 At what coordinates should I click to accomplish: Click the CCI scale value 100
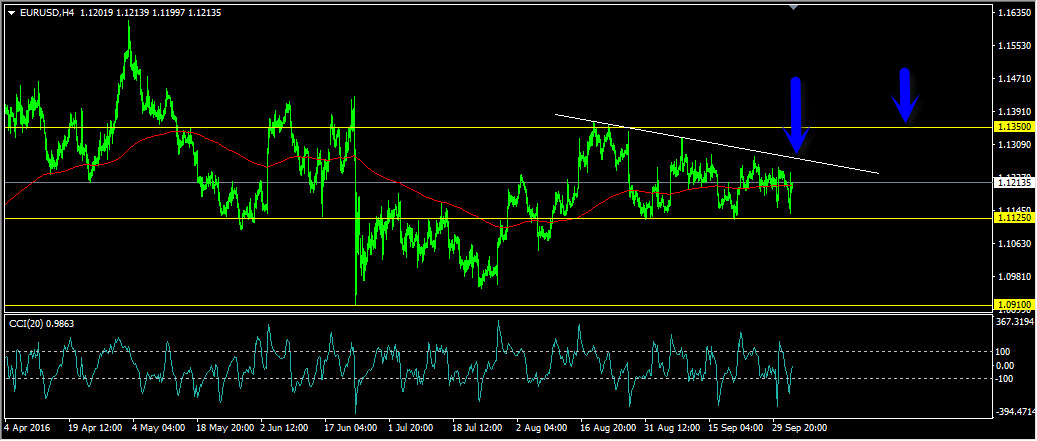click(1005, 351)
